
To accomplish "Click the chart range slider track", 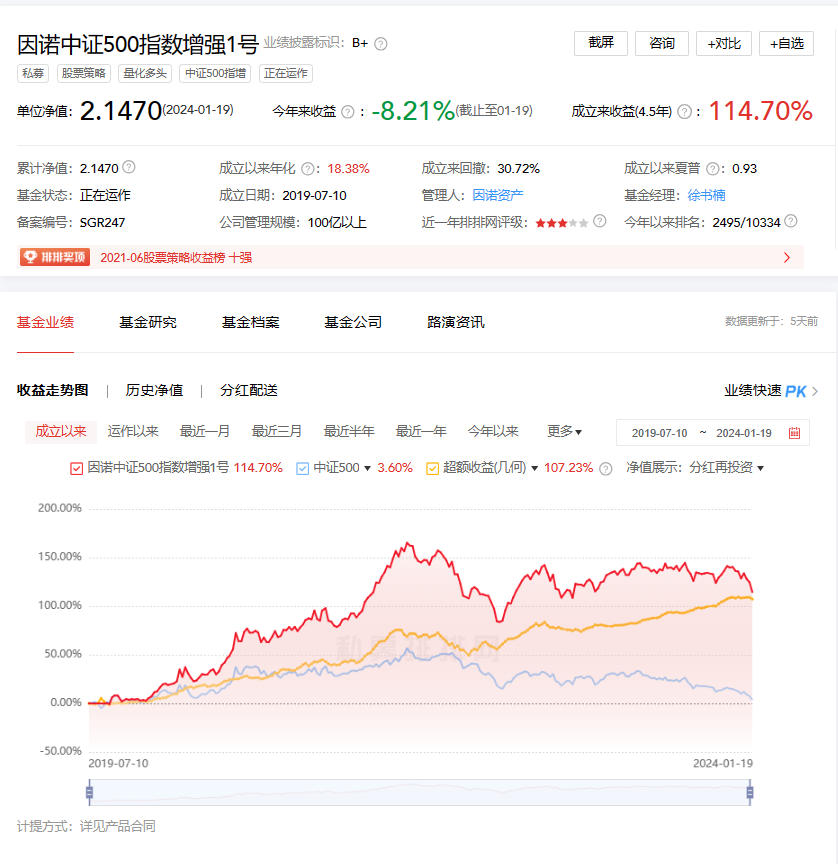I will click(420, 792).
